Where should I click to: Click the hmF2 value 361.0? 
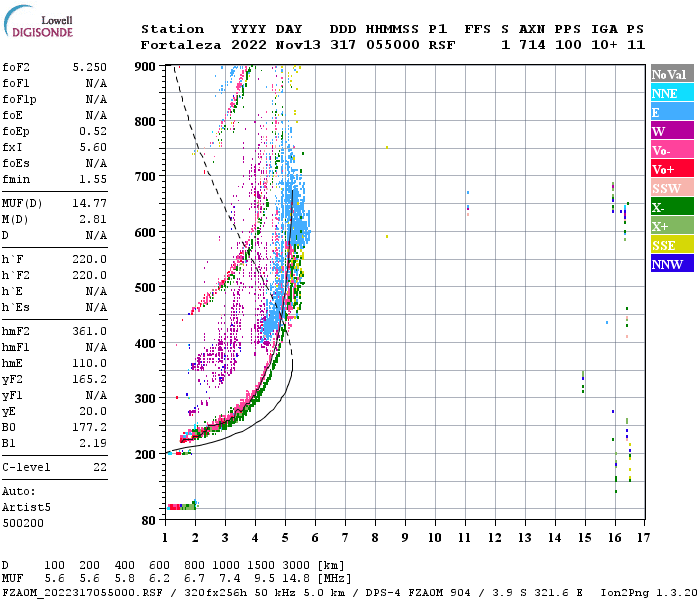[x=90, y=331]
